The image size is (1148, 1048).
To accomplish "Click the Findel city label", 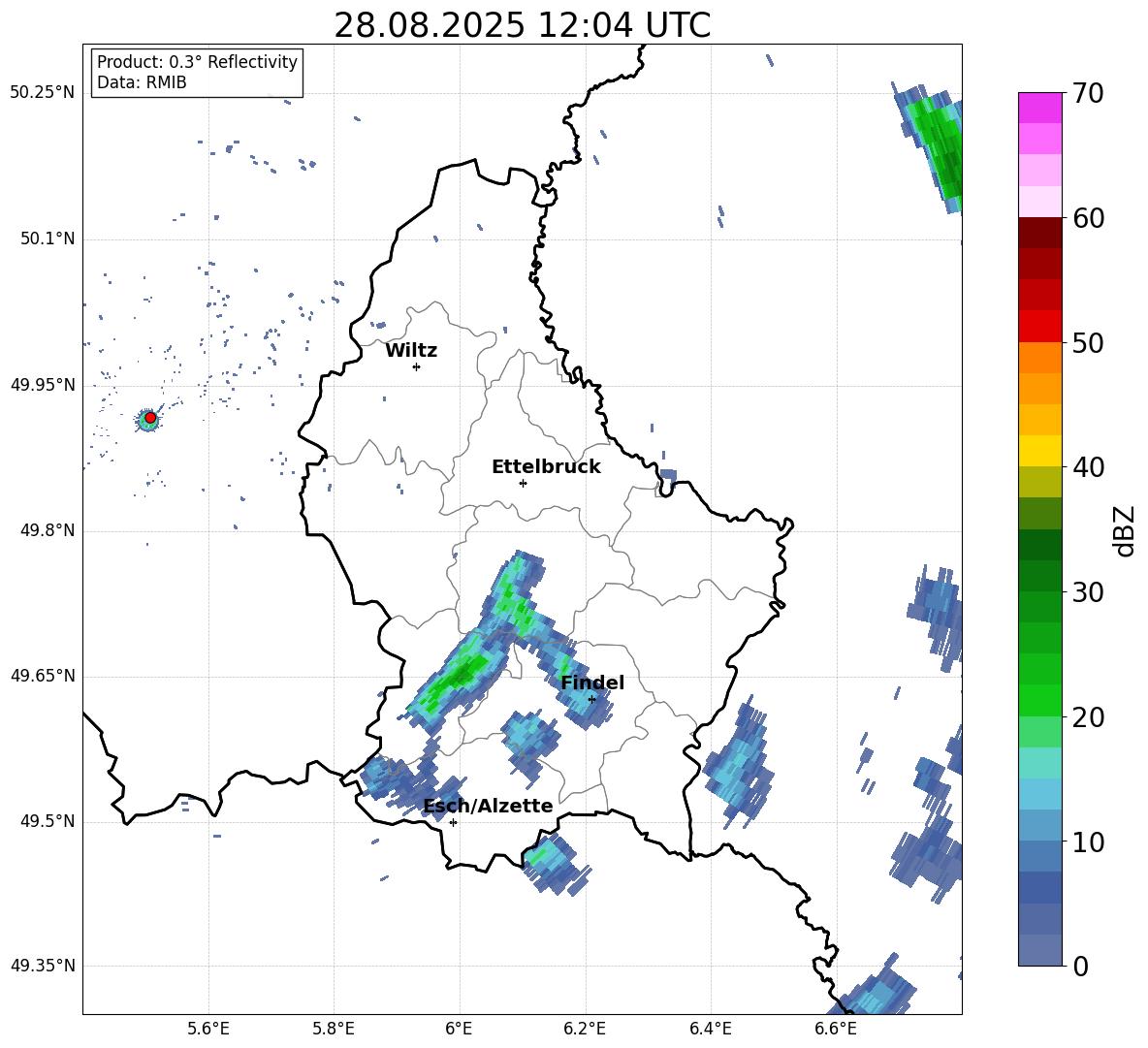I will [592, 683].
